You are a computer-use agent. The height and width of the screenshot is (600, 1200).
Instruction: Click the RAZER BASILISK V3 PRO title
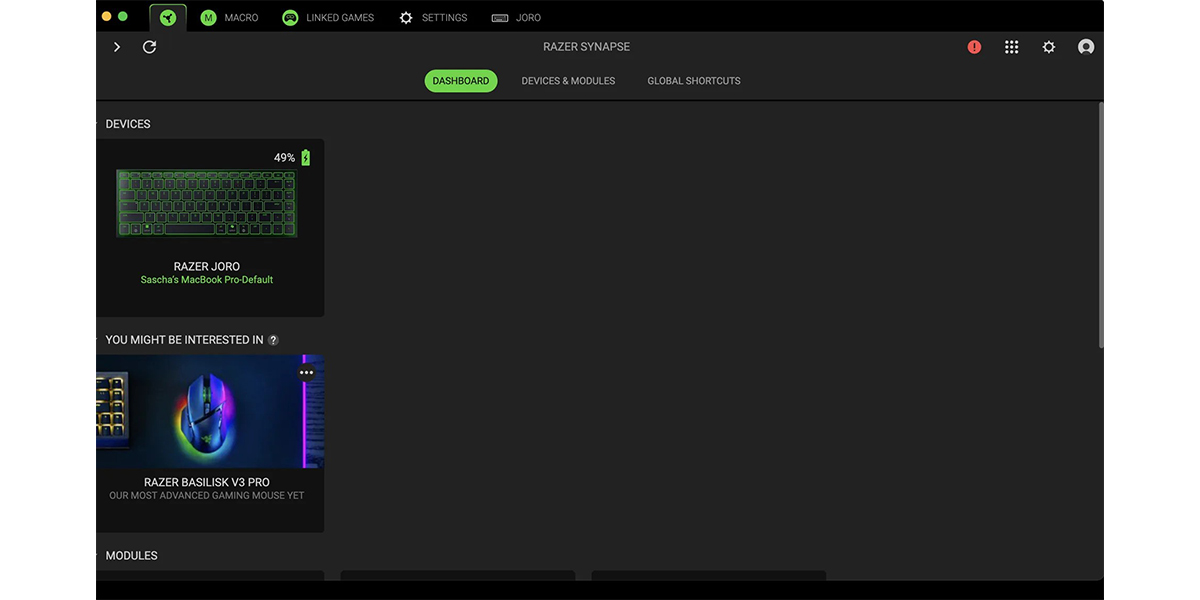[x=207, y=483]
